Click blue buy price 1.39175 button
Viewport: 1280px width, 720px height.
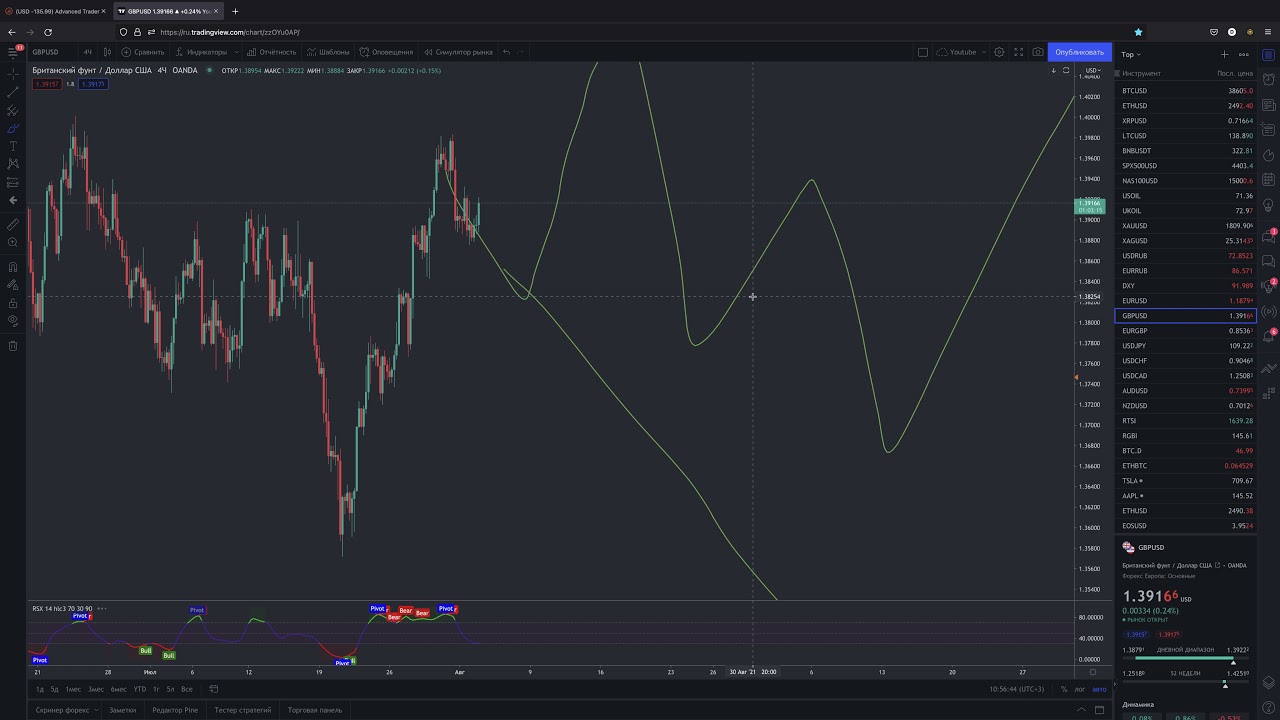click(93, 84)
